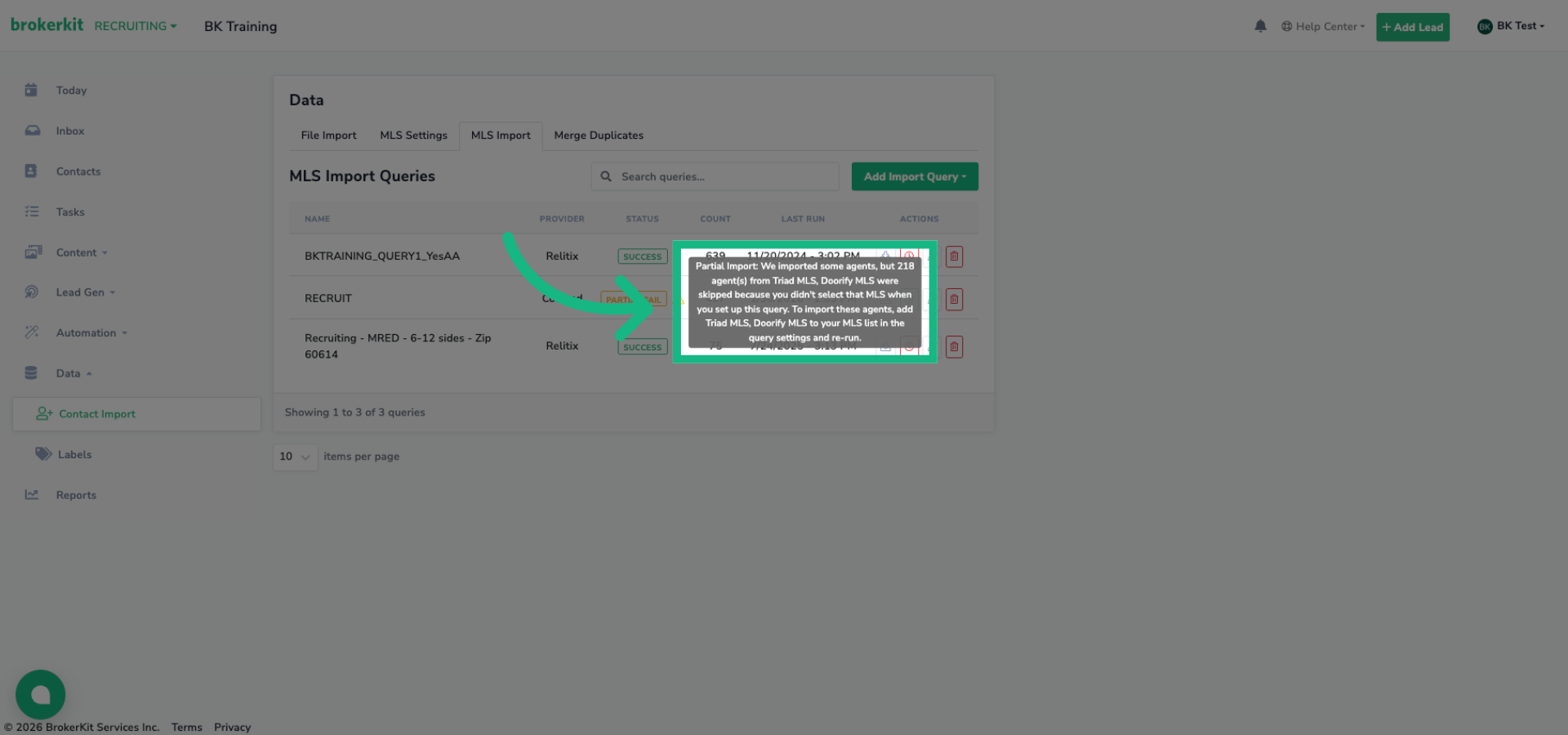Click the NAME column header
Screen dimensions: 1568x735
[317, 219]
